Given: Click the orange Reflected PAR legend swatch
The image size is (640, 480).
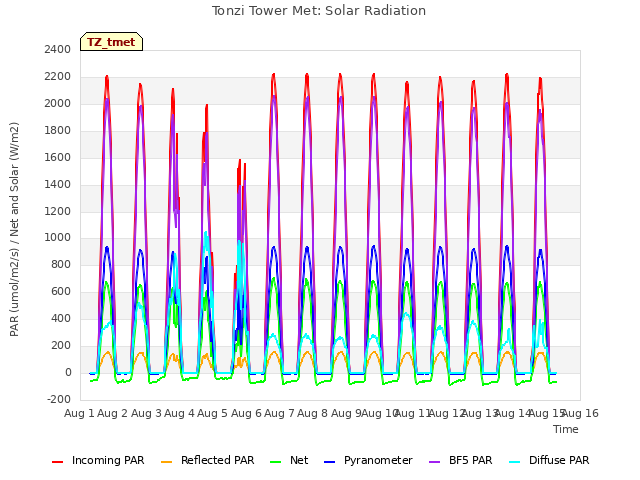Looking at the screenshot, I should pyautogui.click(x=167, y=462).
